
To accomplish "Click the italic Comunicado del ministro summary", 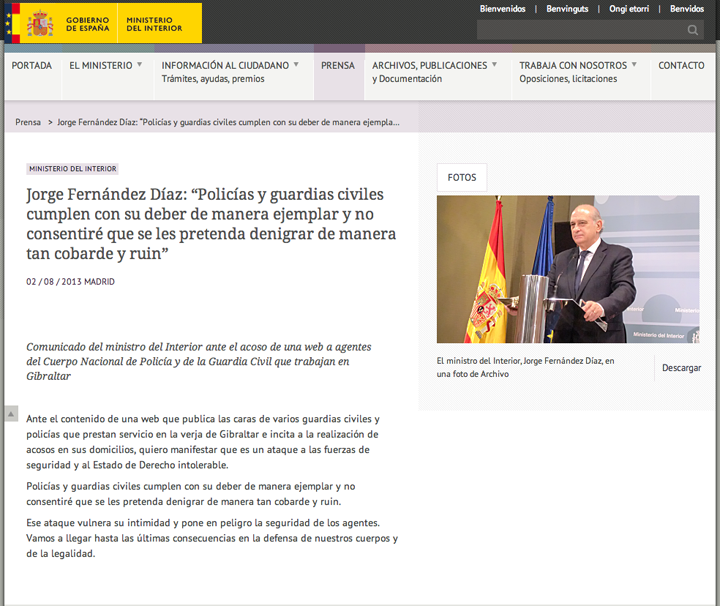I will (x=198, y=361).
